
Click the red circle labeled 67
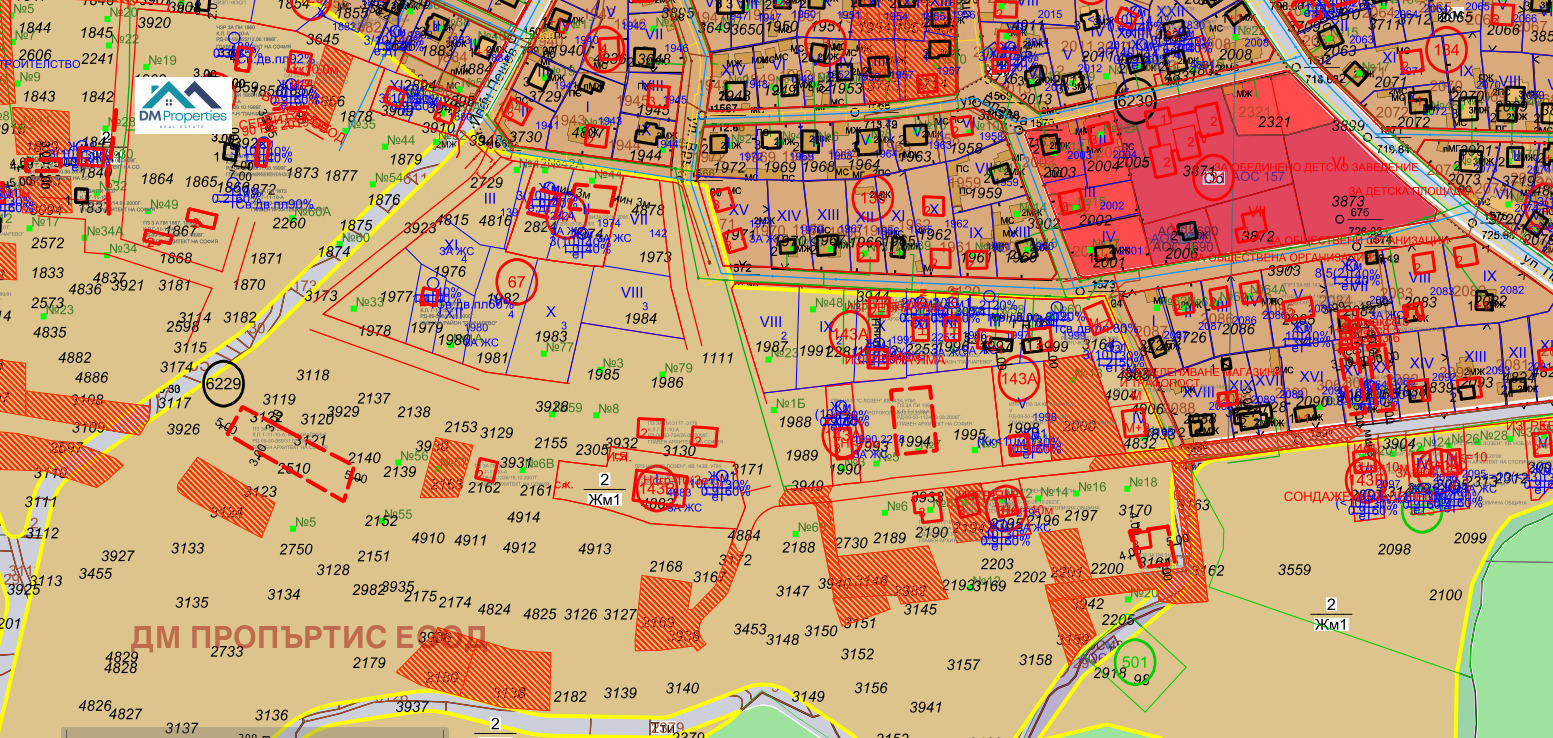pos(516,282)
